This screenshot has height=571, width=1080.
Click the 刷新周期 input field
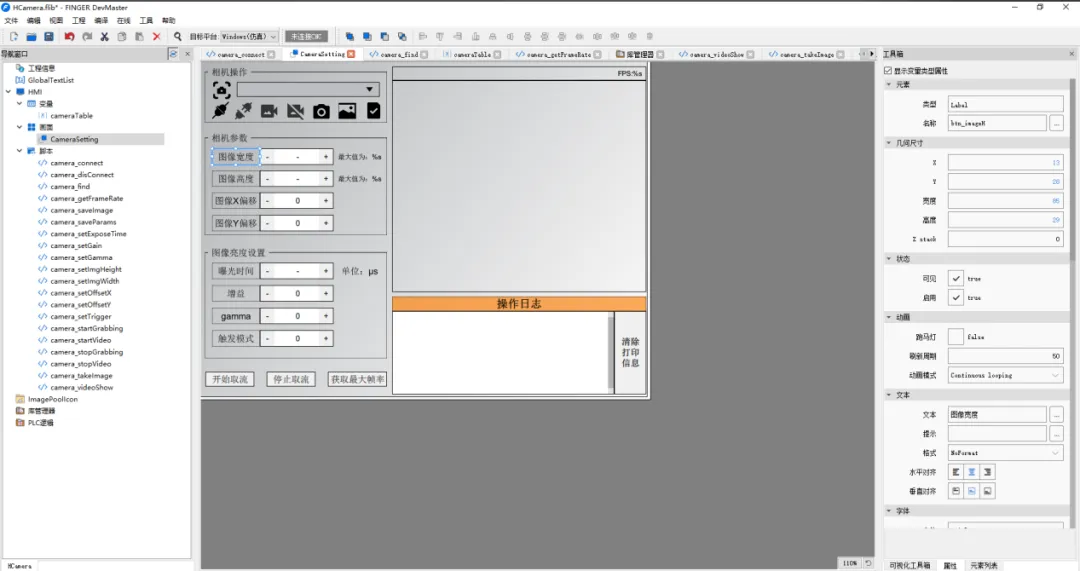1005,356
